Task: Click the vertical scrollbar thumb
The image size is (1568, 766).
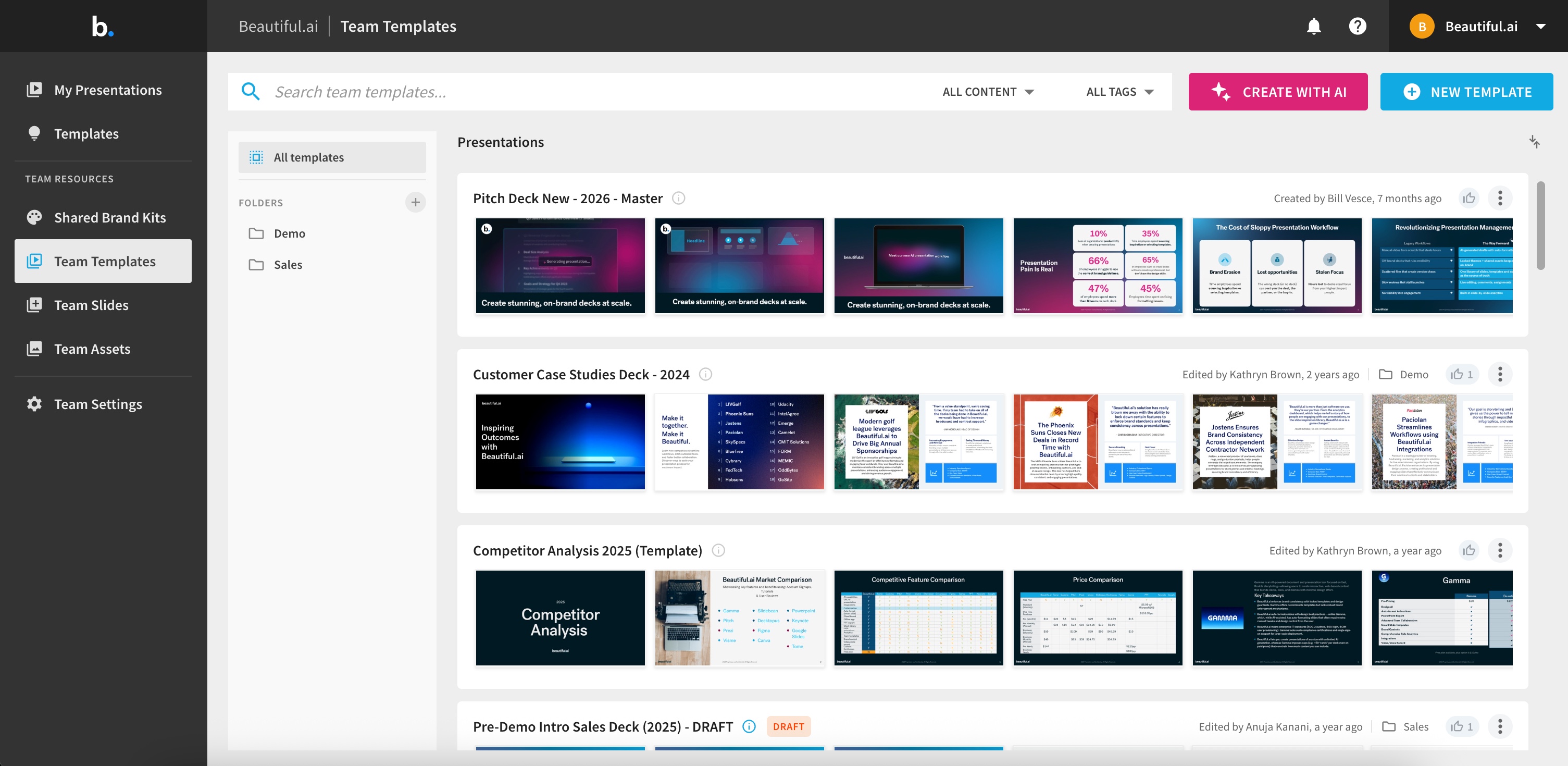Action: click(x=1540, y=225)
